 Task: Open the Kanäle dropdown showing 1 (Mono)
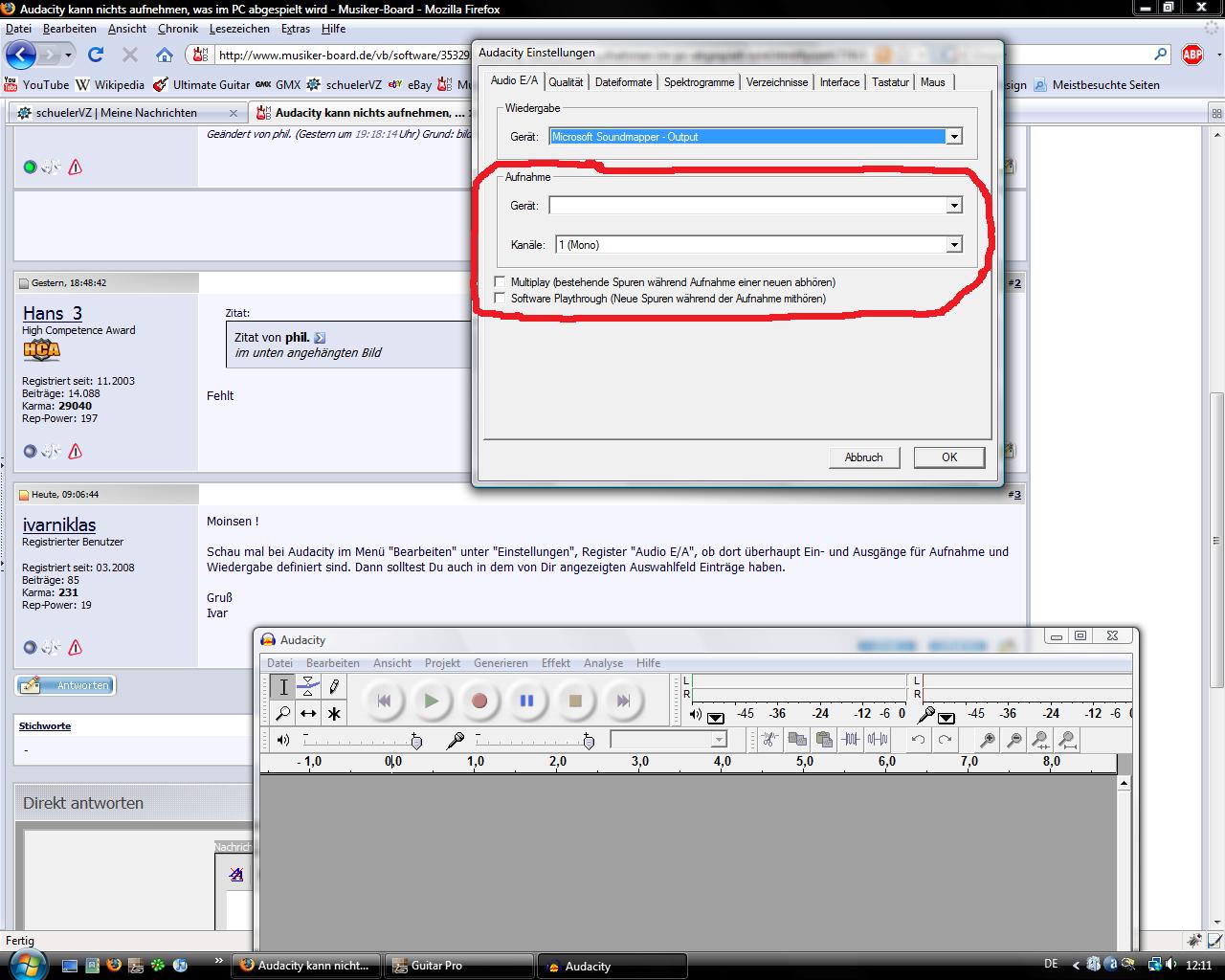coord(954,245)
